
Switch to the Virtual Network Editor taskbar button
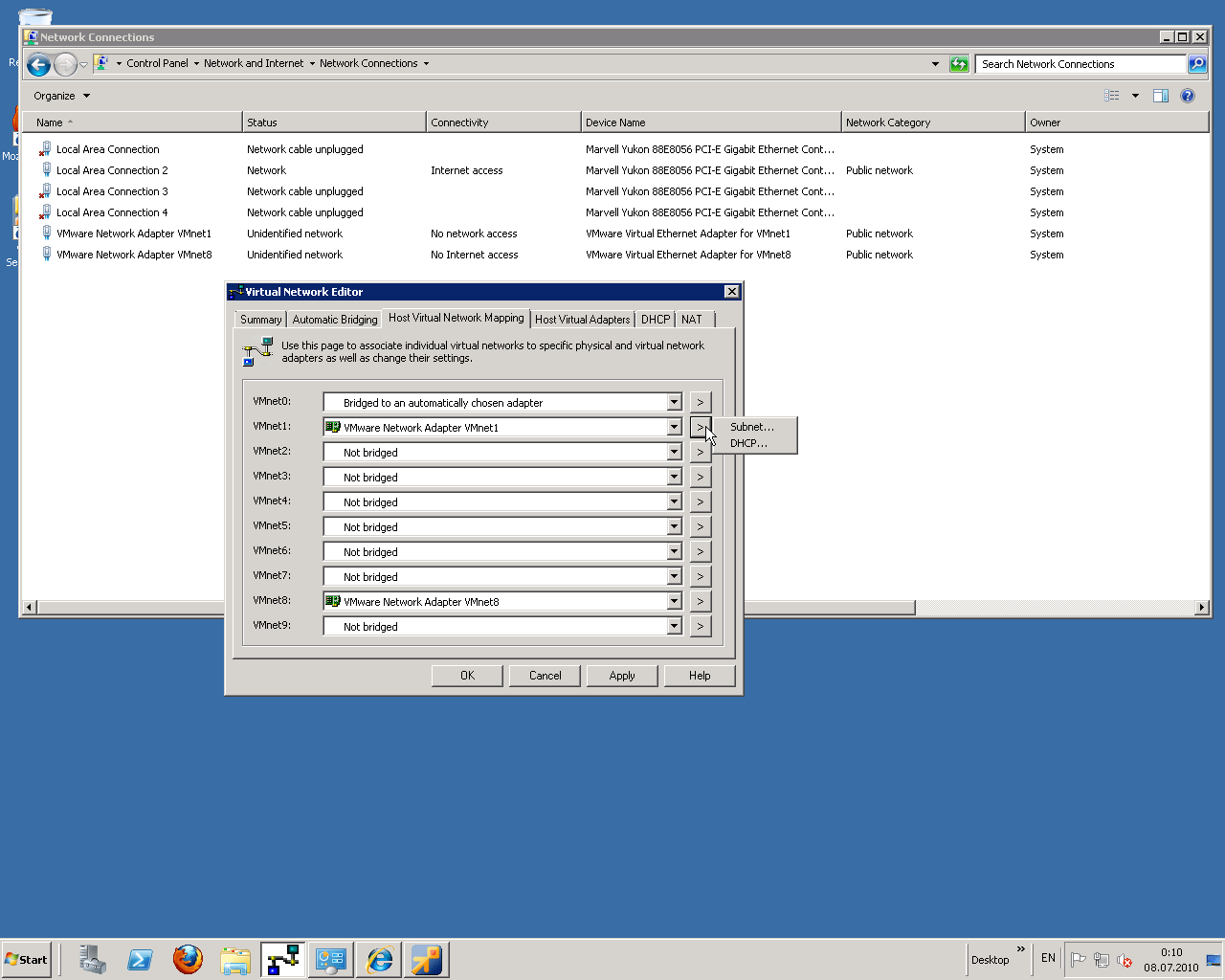(283, 959)
